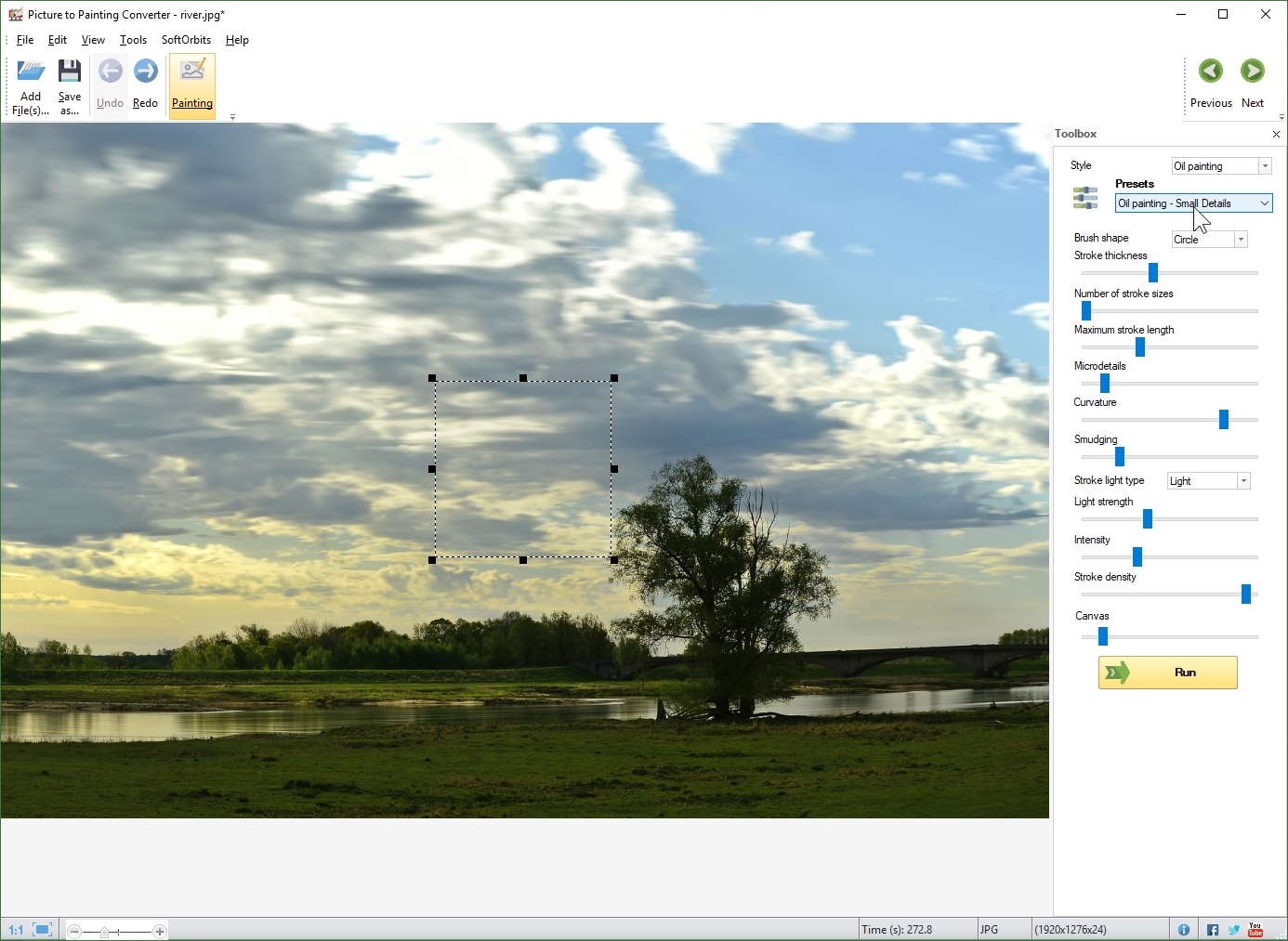The width and height of the screenshot is (1288, 941).
Task: Redo the last action
Action: (146, 85)
